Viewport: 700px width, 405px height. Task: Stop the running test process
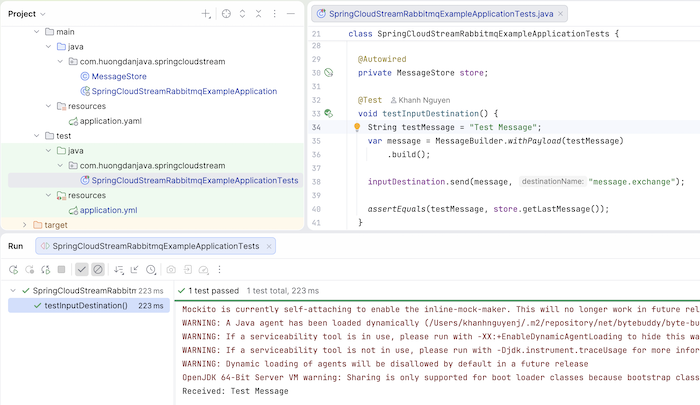(x=62, y=269)
